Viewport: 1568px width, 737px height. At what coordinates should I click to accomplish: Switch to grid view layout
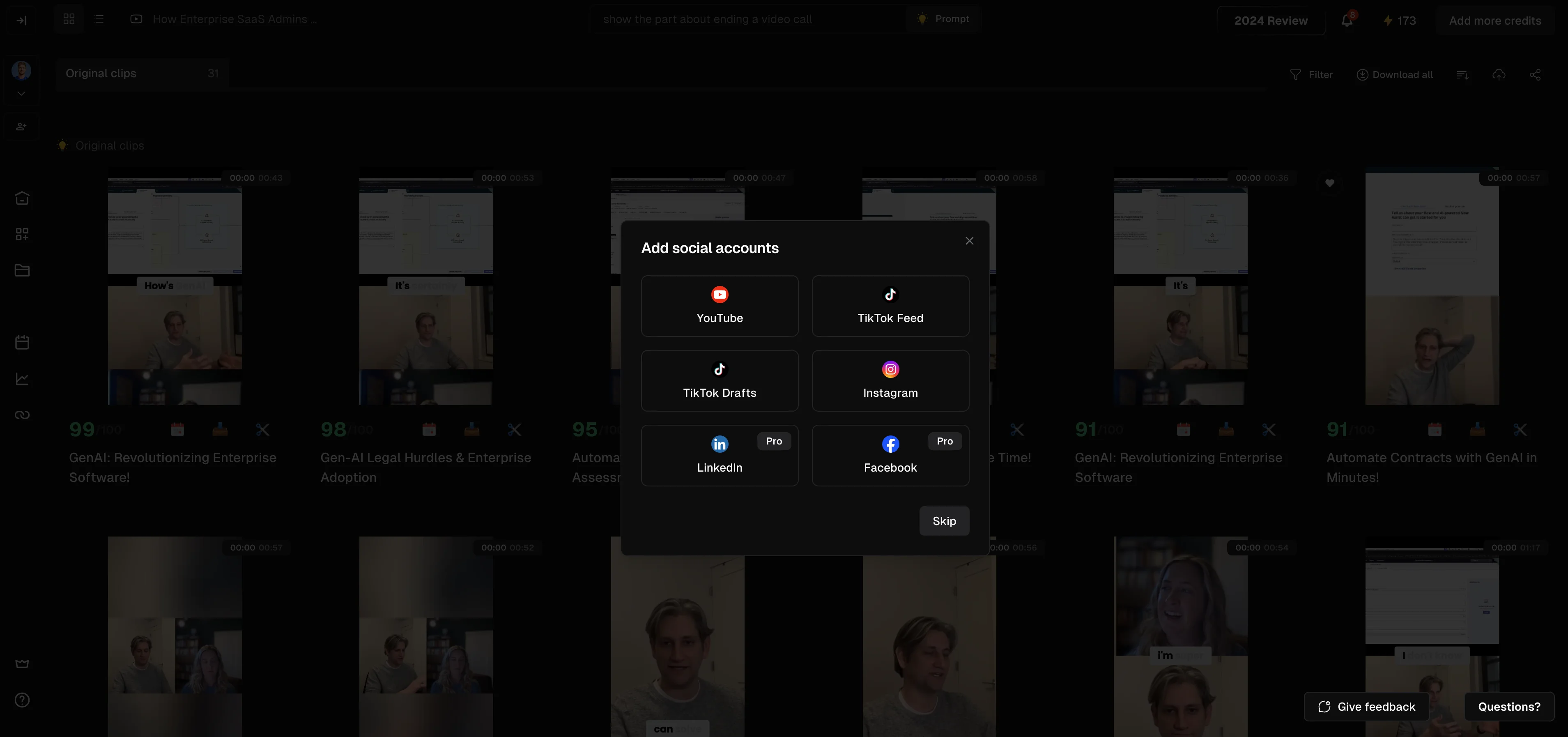69,19
